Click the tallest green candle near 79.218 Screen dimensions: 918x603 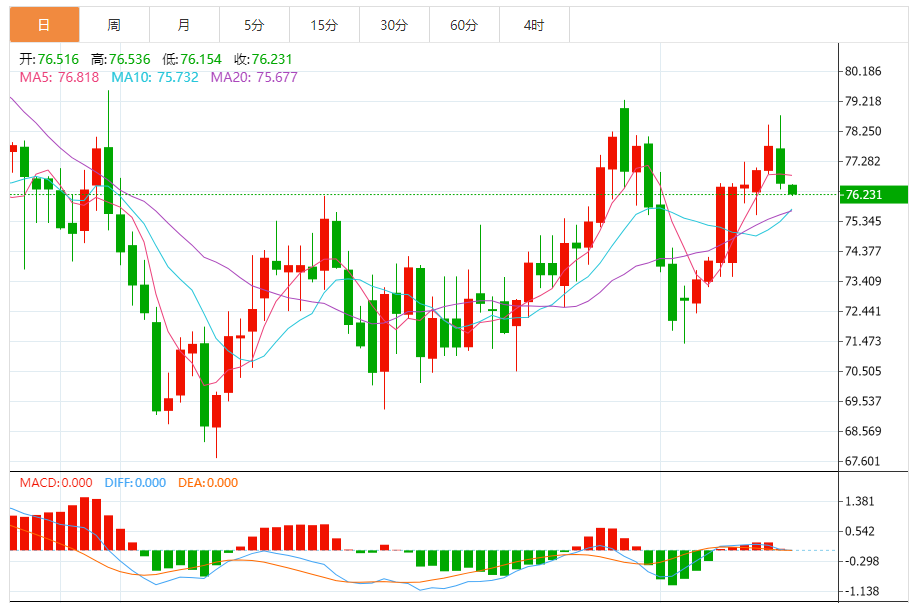pos(625,140)
